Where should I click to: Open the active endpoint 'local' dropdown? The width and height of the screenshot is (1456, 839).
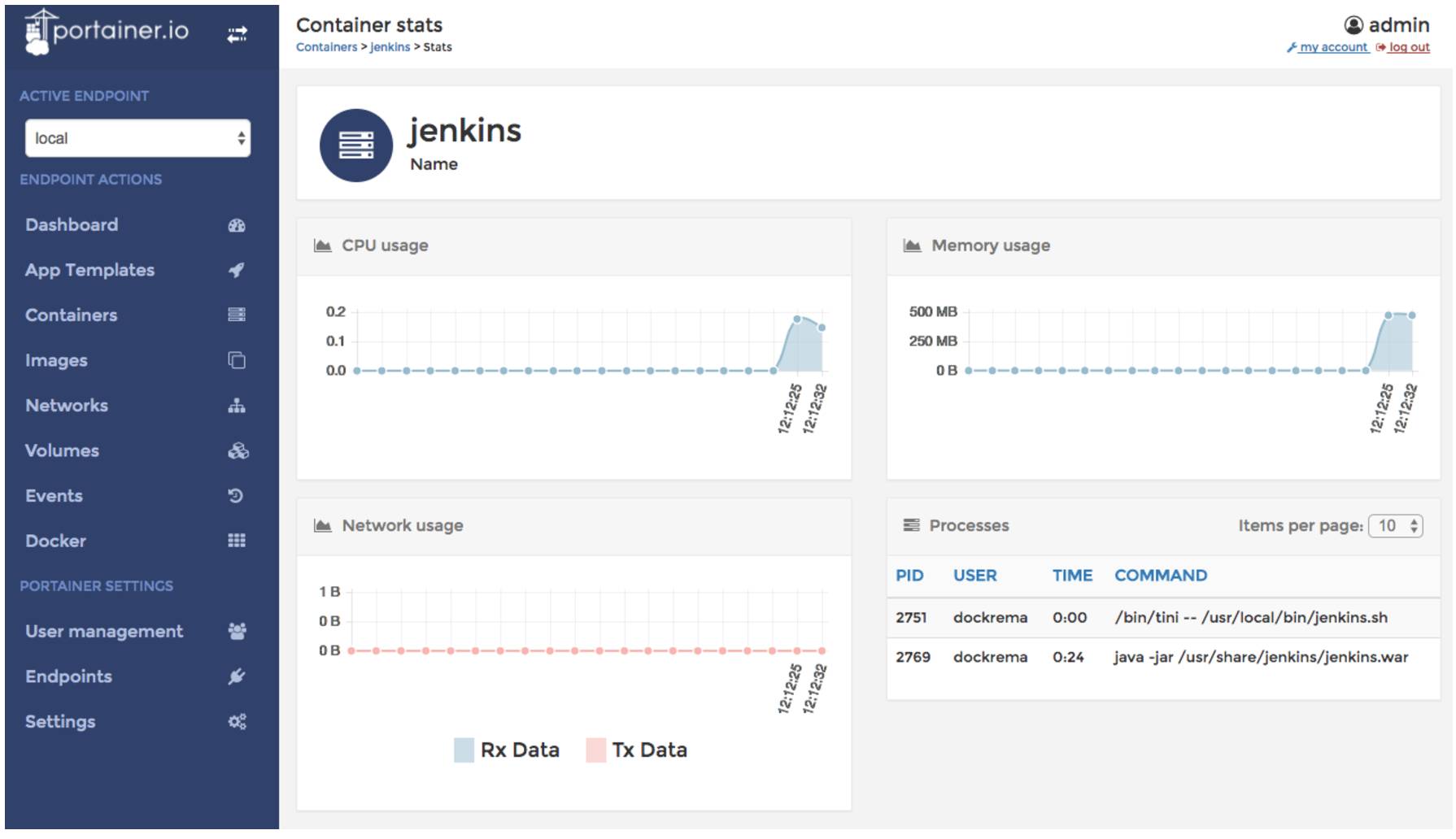[137, 138]
